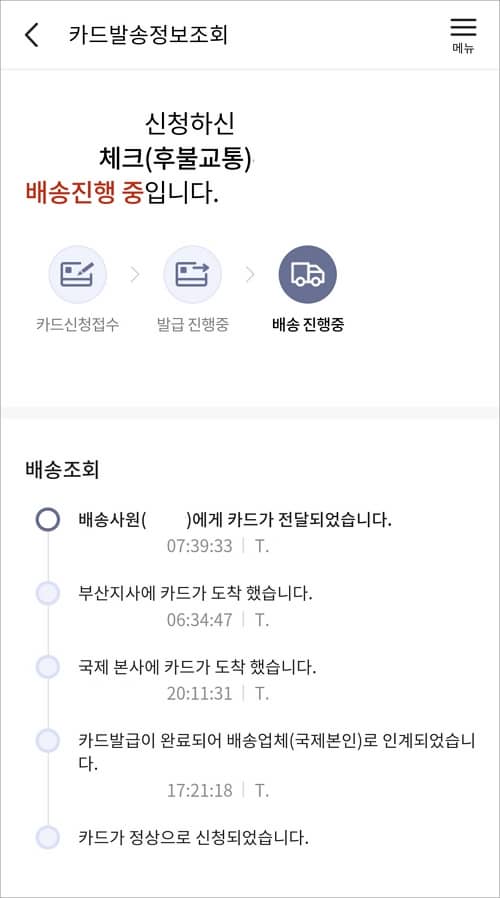Open the hamburger 메뉴 icon

[463, 35]
